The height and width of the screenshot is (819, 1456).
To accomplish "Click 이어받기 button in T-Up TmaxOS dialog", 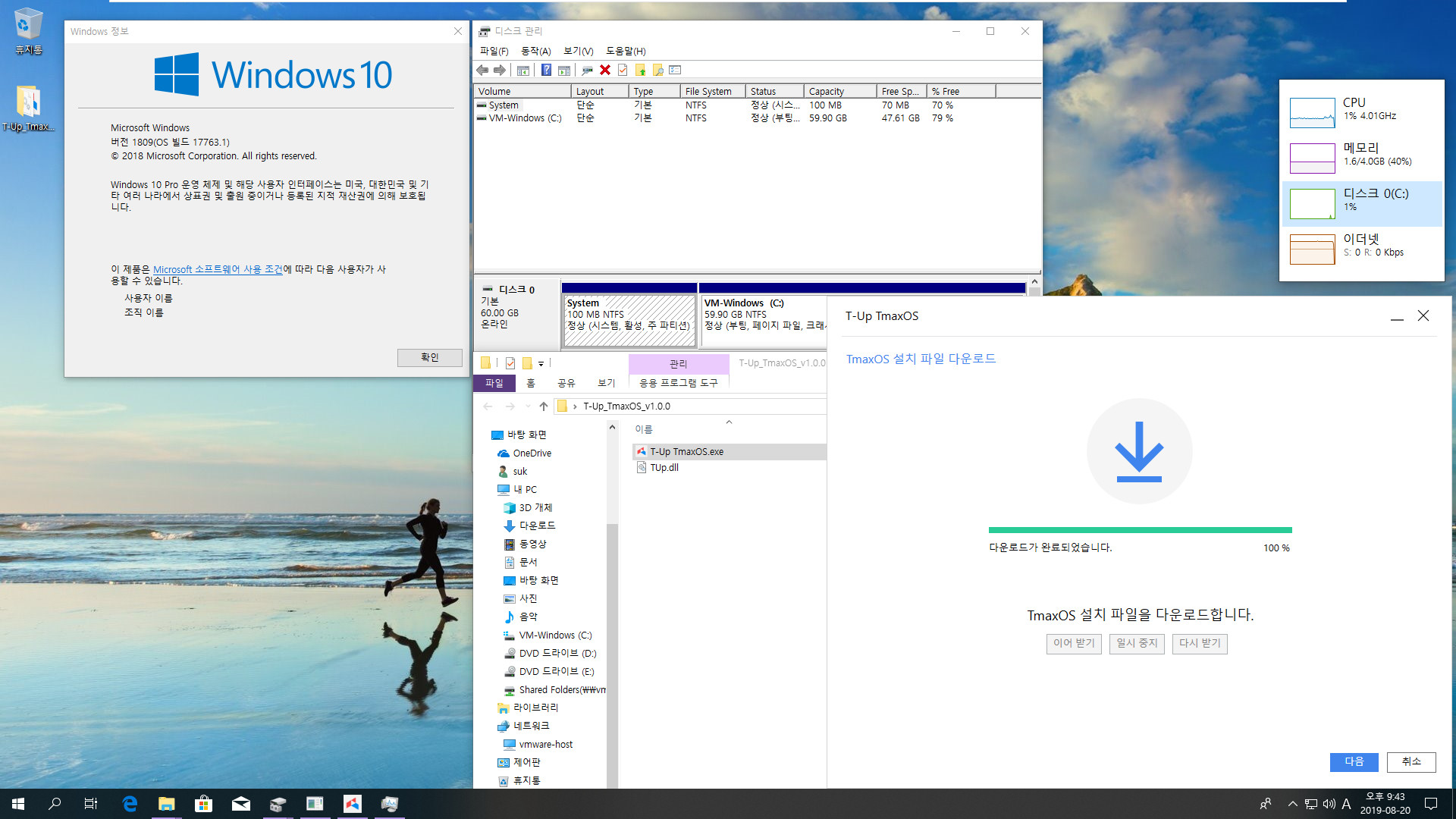I will tap(1075, 643).
